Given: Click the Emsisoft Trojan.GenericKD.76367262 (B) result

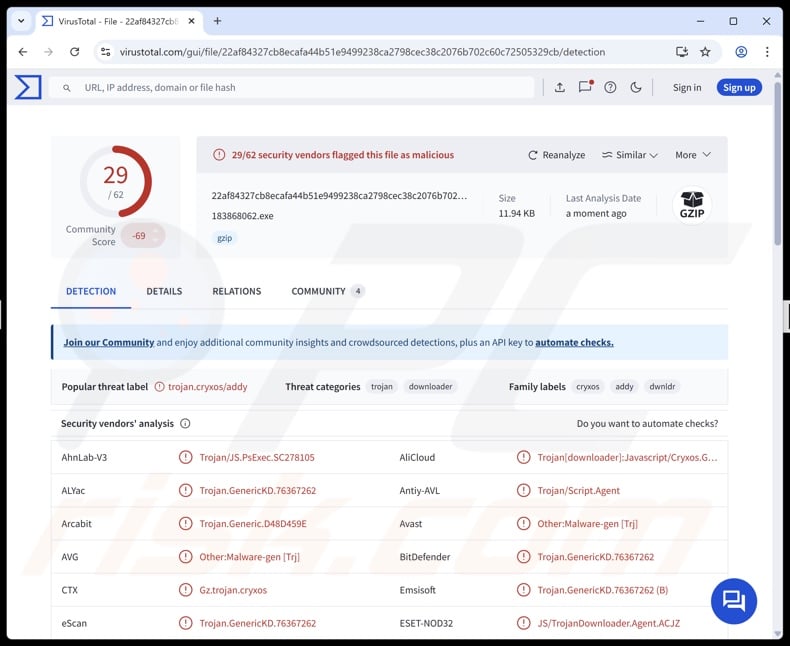Looking at the screenshot, I should 603,590.
